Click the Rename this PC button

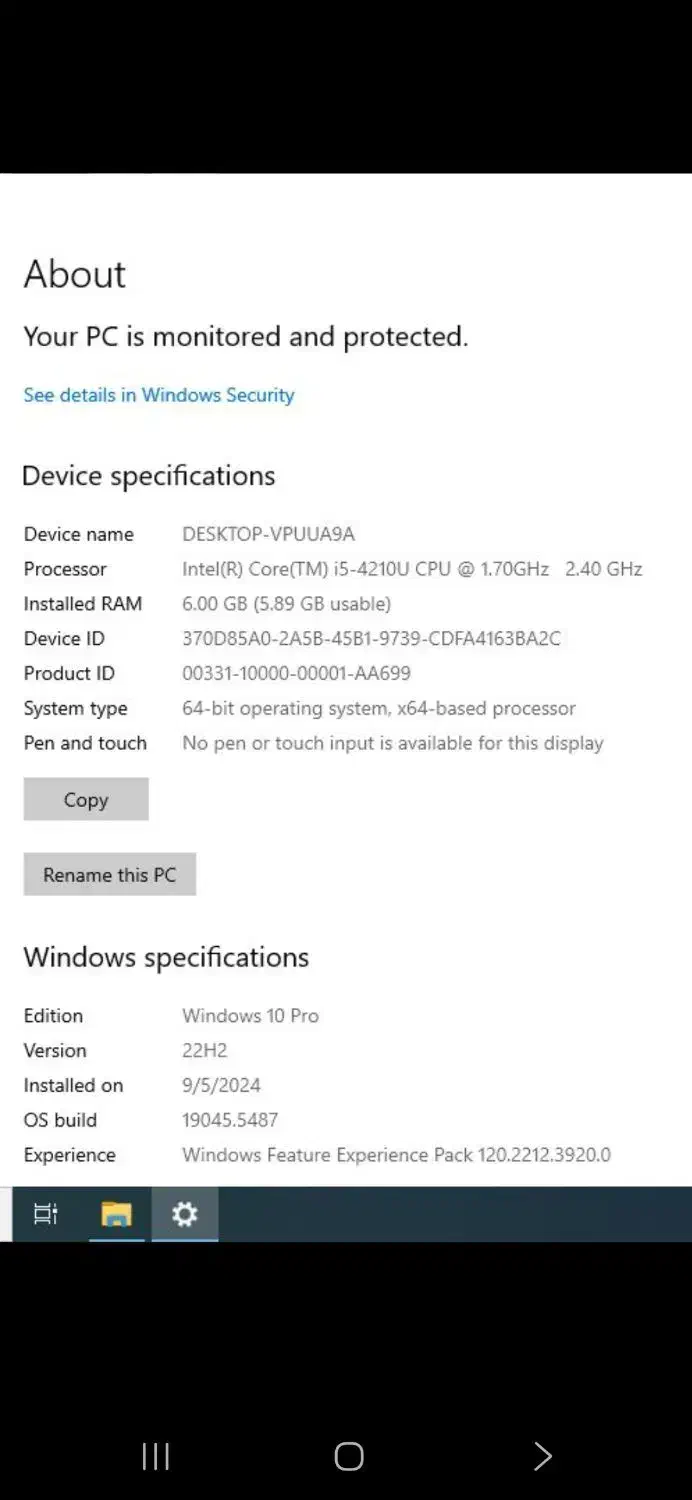click(109, 875)
